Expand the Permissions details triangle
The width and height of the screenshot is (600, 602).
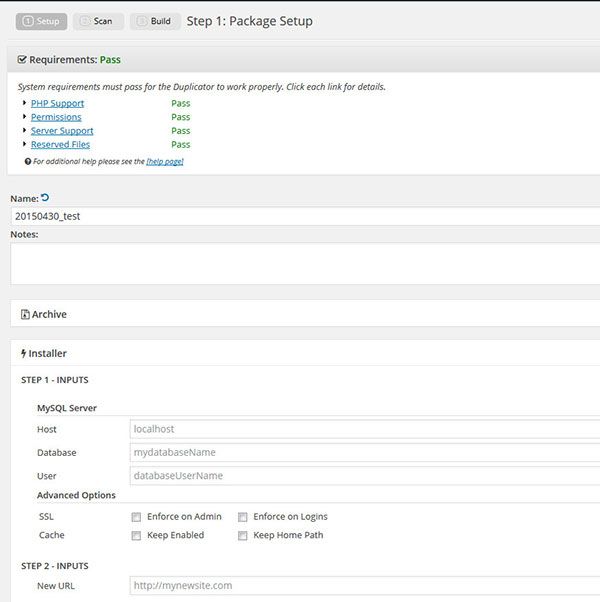24,117
